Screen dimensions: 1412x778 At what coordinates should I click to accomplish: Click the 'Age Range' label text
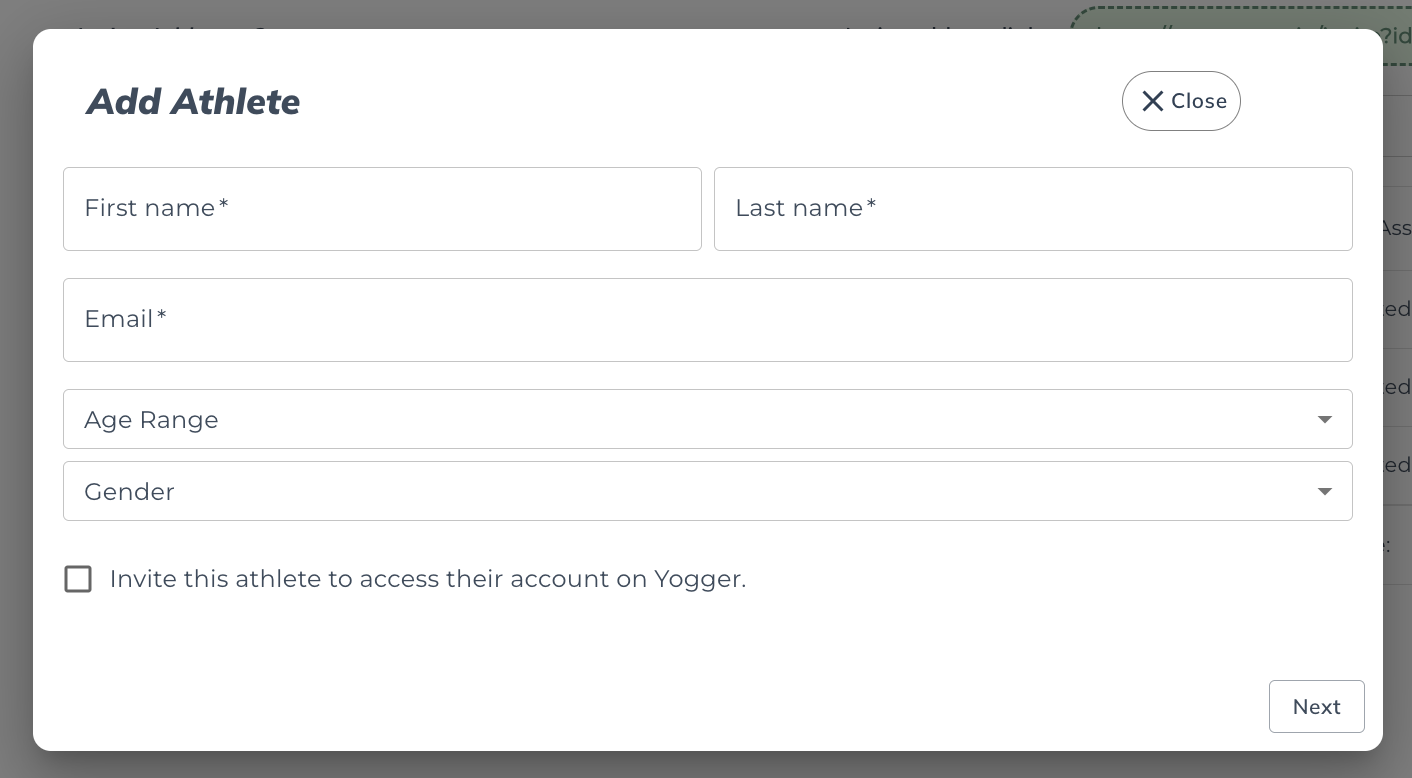coord(151,420)
